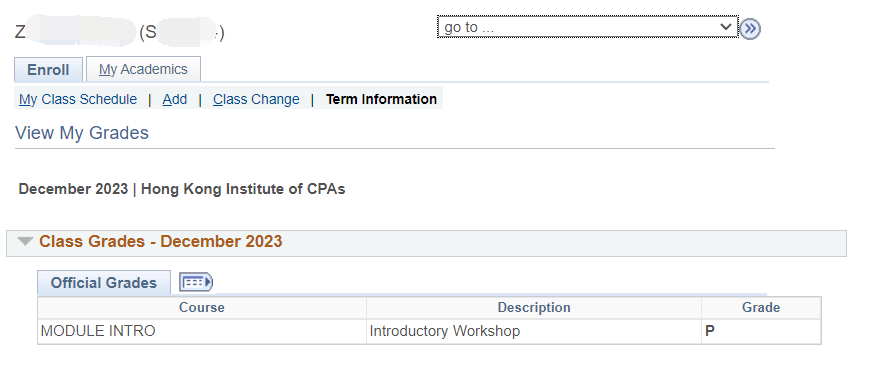Collapse the Class Grades section triangle
Image resolution: width=872 pixels, height=375 pixels.
pos(25,241)
